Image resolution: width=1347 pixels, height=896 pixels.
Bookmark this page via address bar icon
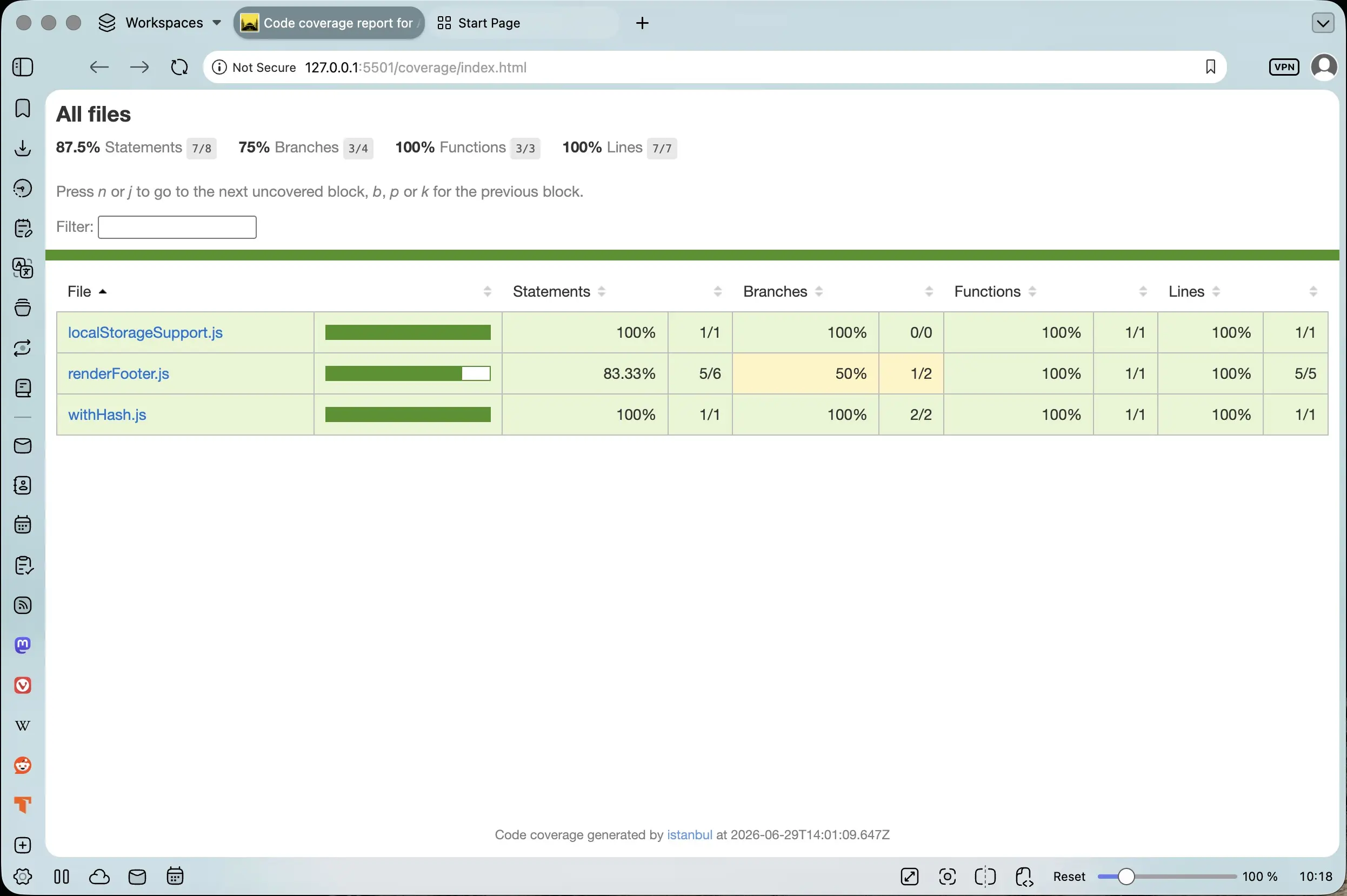(x=1210, y=68)
